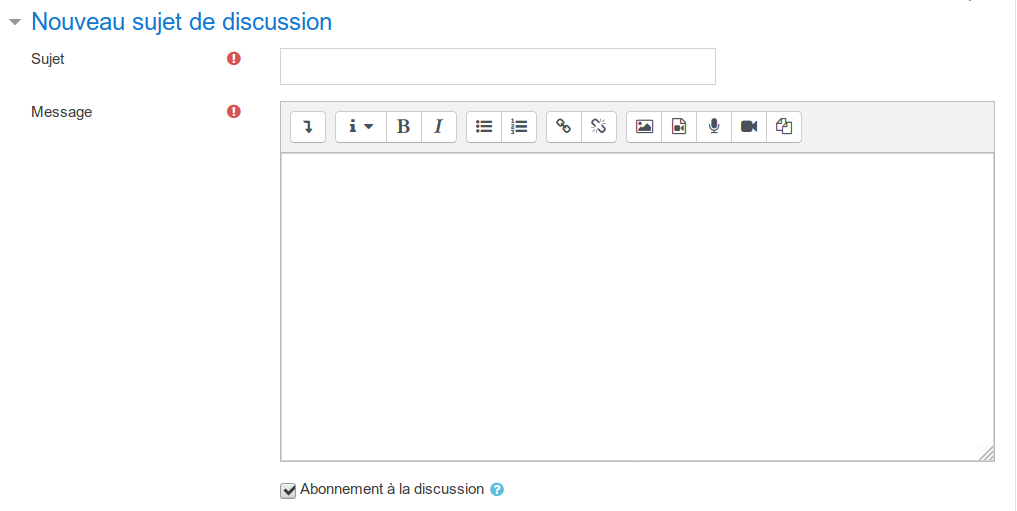Open paragraph styles dropdown in toolbar

tap(361, 126)
